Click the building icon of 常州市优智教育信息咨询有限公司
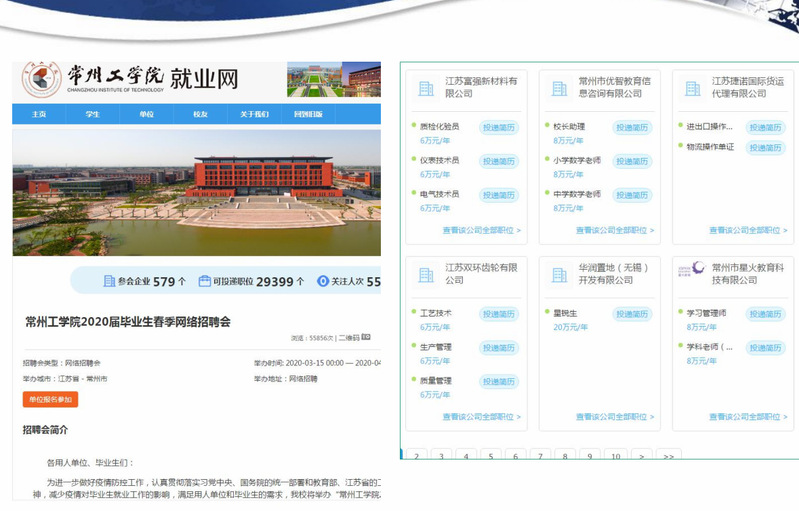Screen dimensions: 799x511 (x=560, y=89)
